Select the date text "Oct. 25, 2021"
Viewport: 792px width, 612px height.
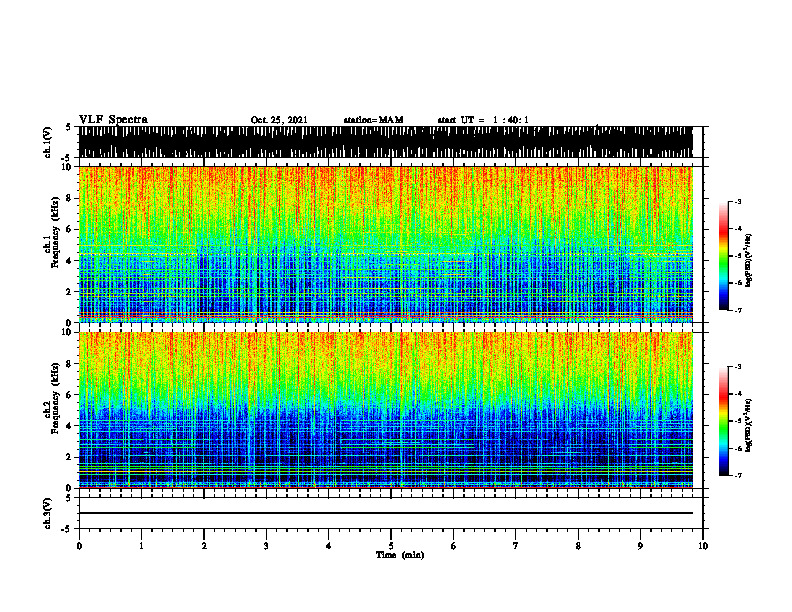coord(279,120)
